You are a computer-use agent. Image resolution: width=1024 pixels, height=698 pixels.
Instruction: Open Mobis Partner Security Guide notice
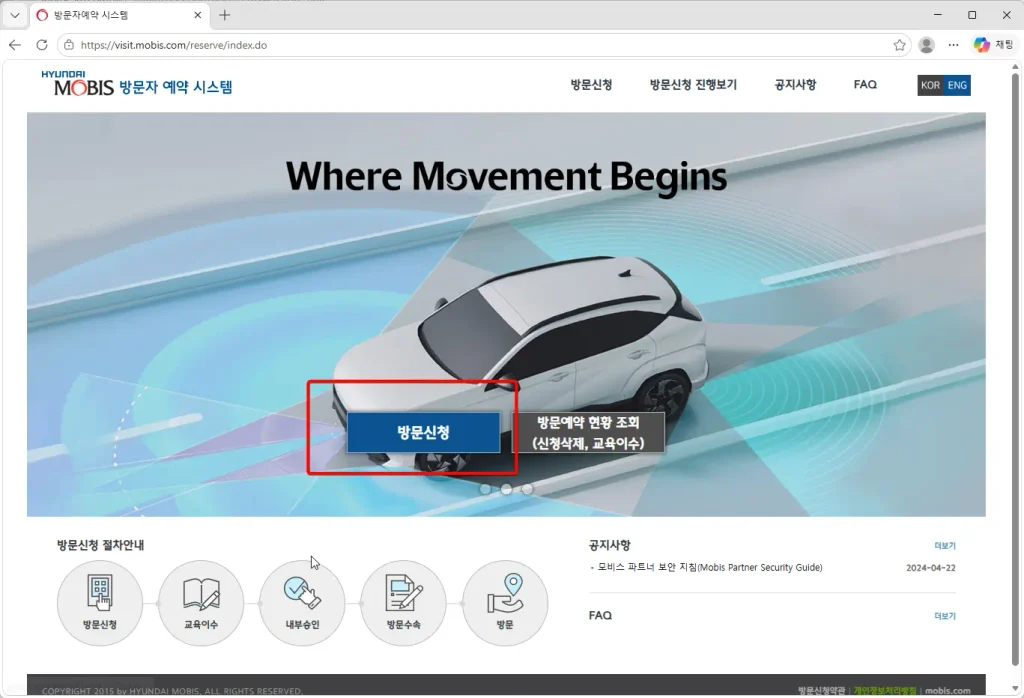click(709, 568)
